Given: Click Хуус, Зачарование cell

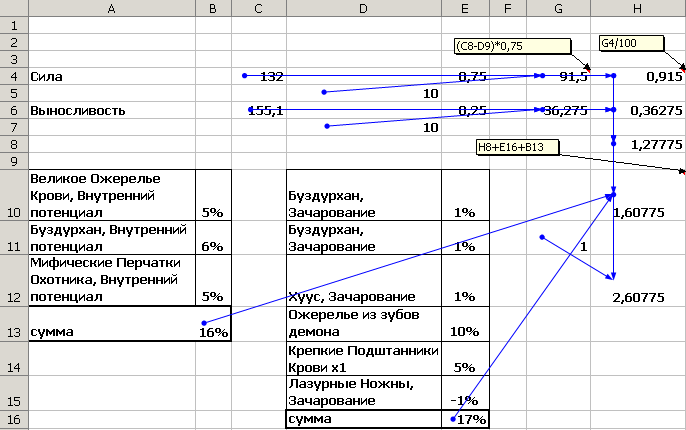Looking at the screenshot, I should [364, 280].
